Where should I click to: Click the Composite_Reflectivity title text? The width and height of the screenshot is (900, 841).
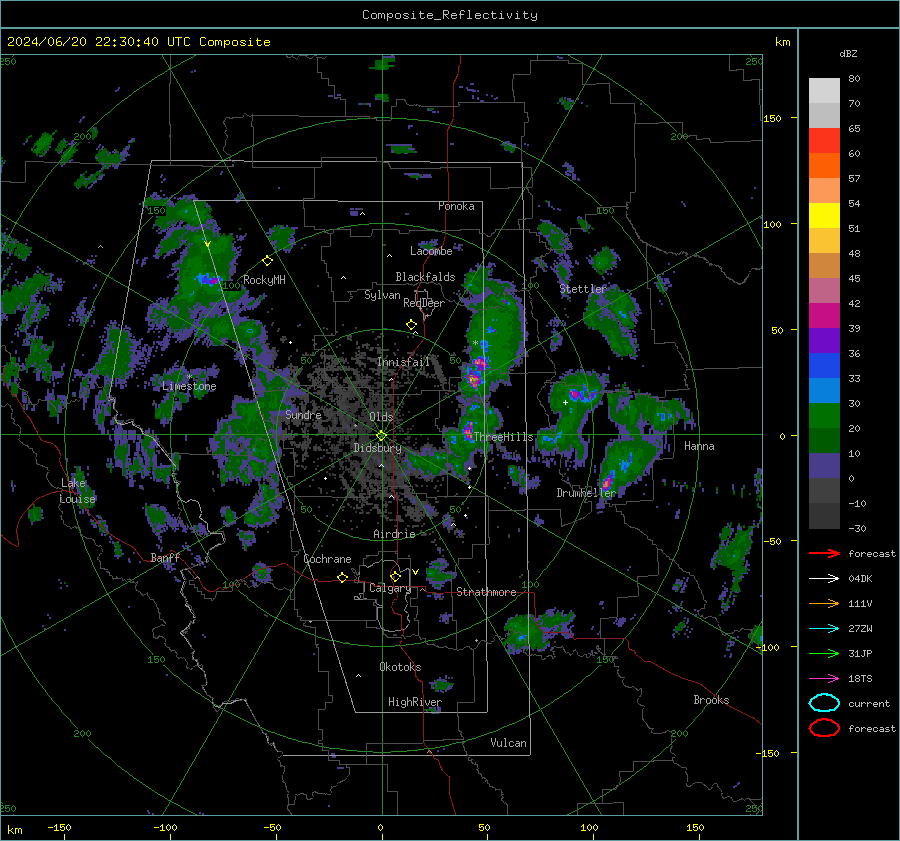click(450, 15)
